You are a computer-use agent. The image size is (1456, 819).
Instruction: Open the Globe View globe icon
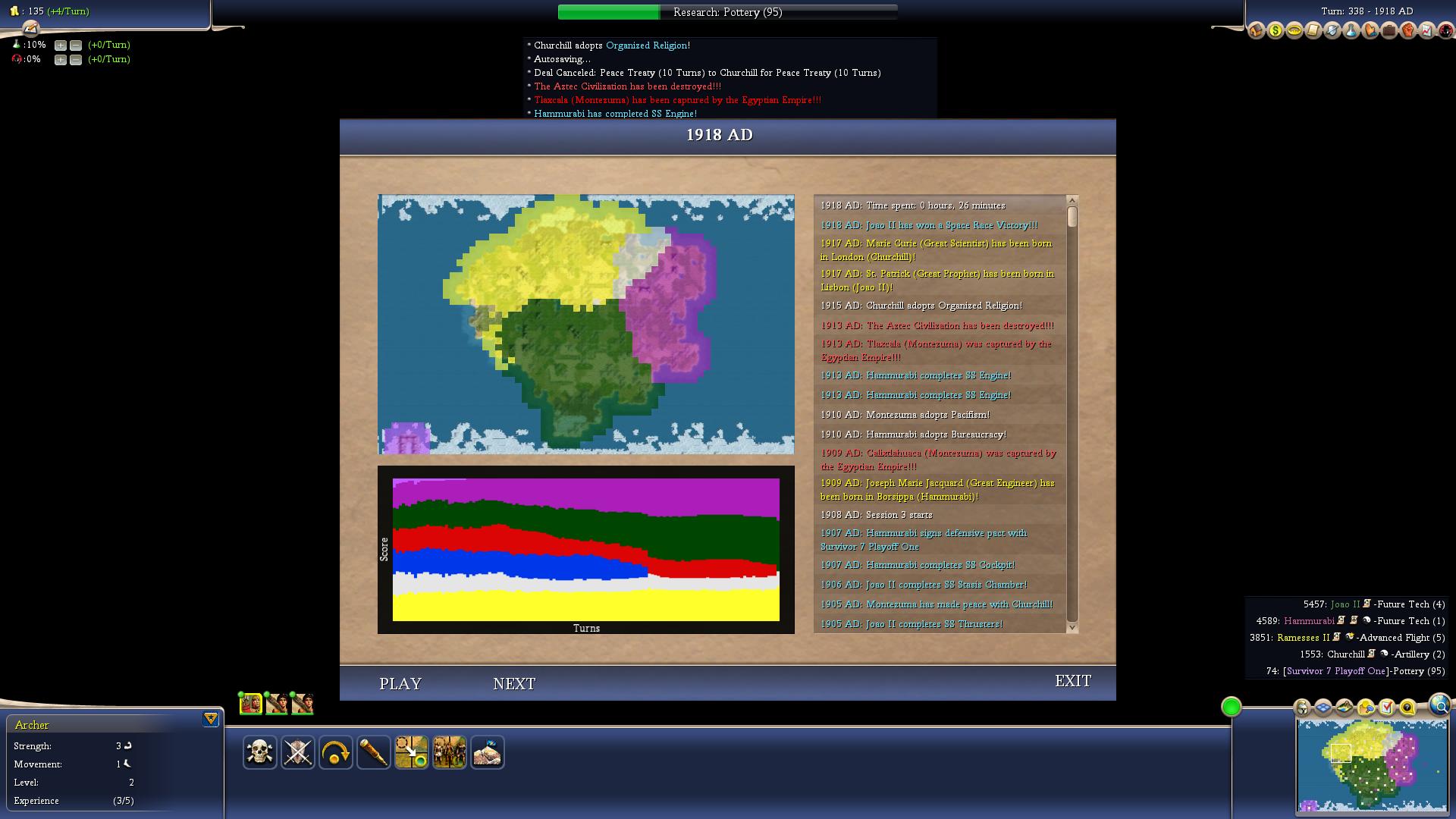coord(1440,705)
